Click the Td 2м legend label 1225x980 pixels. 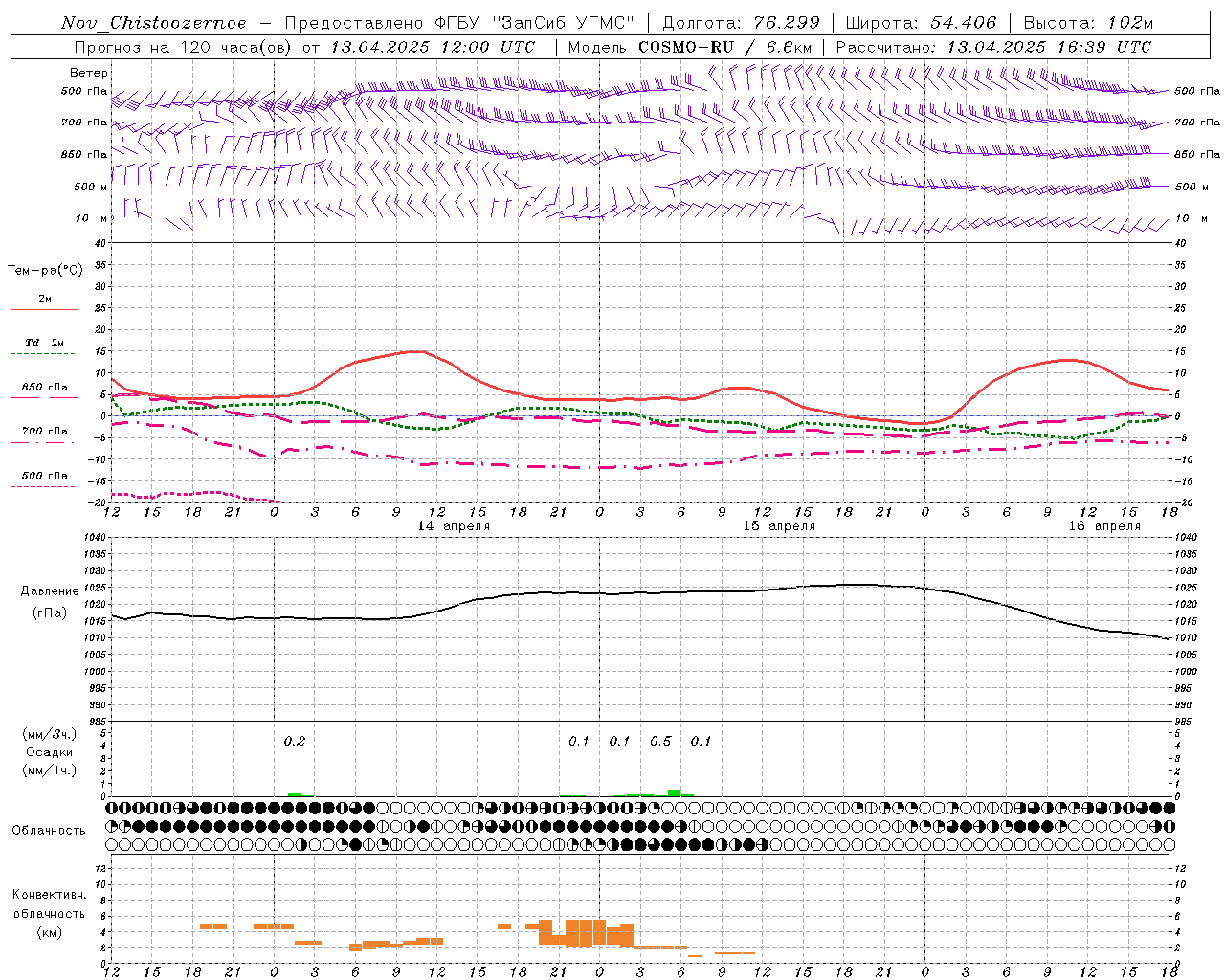click(44, 343)
